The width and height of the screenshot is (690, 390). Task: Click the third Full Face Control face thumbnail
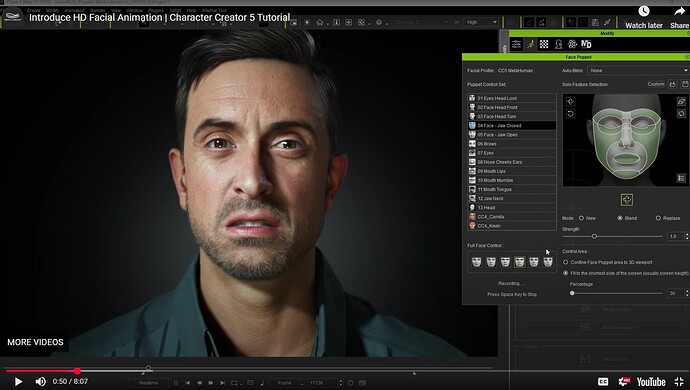(505, 262)
